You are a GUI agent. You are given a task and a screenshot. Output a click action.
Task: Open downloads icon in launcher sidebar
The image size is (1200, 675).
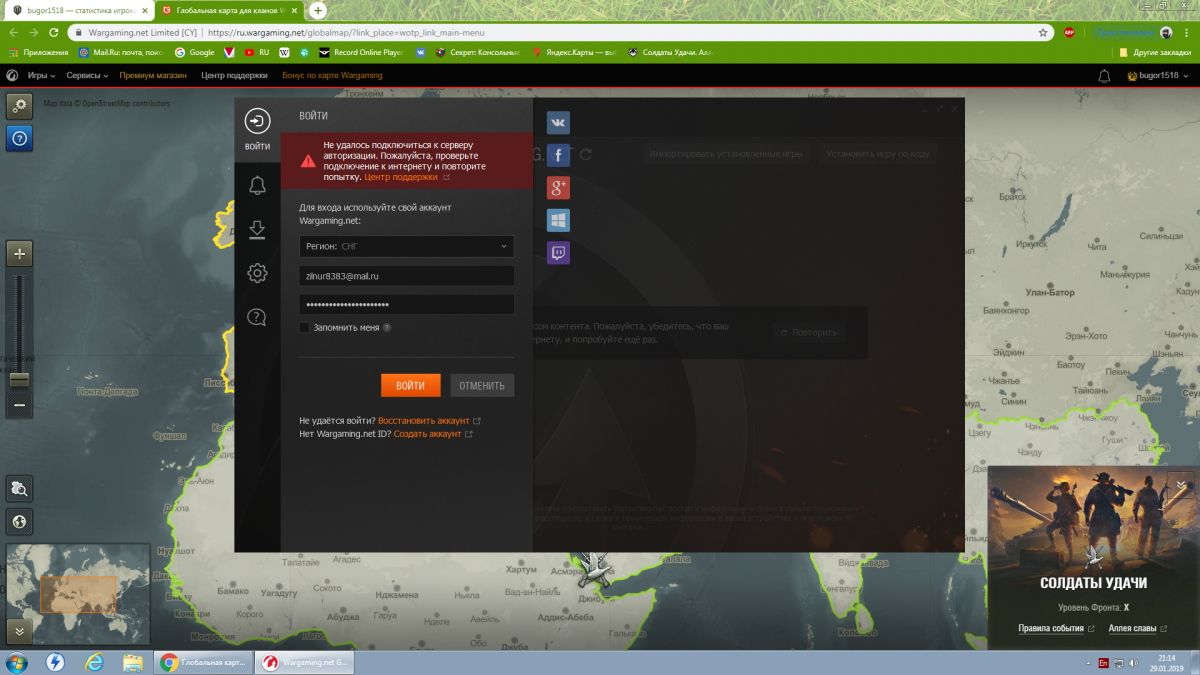point(257,230)
